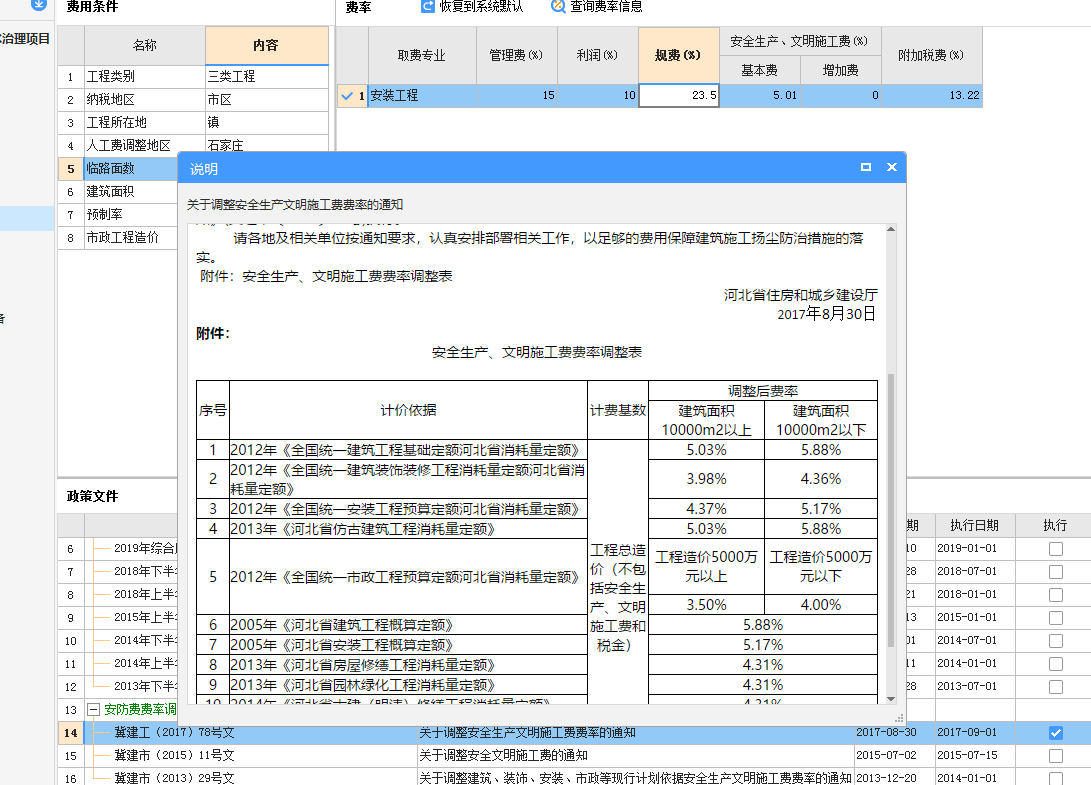This screenshot has height=785, width=1091.
Task: Select 三类工程 cell for 工程类别
Action: (x=266, y=77)
